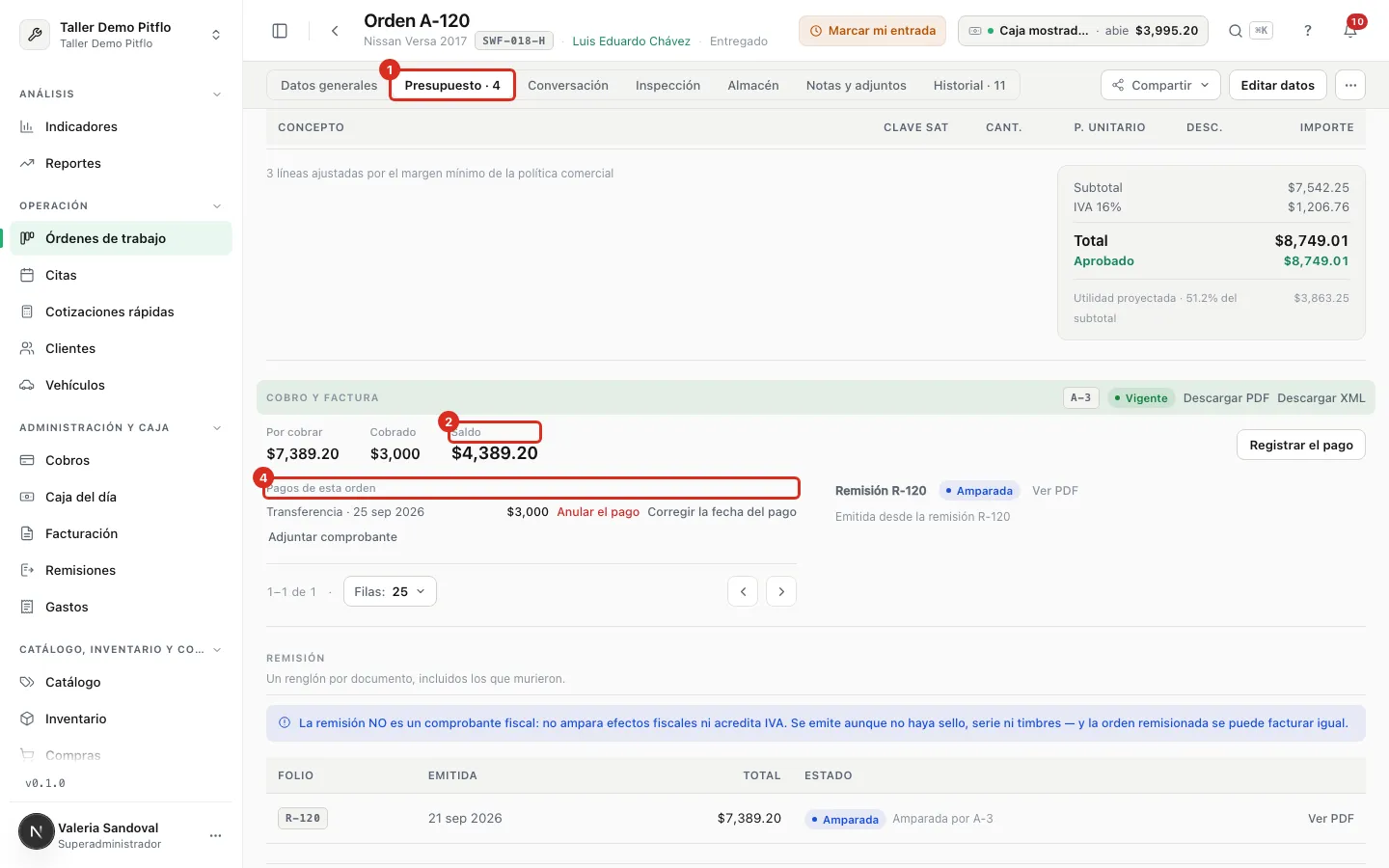Viewport: 1389px width, 868px height.
Task: Open user options next to Valeria Sandoval
Action: [x=215, y=835]
